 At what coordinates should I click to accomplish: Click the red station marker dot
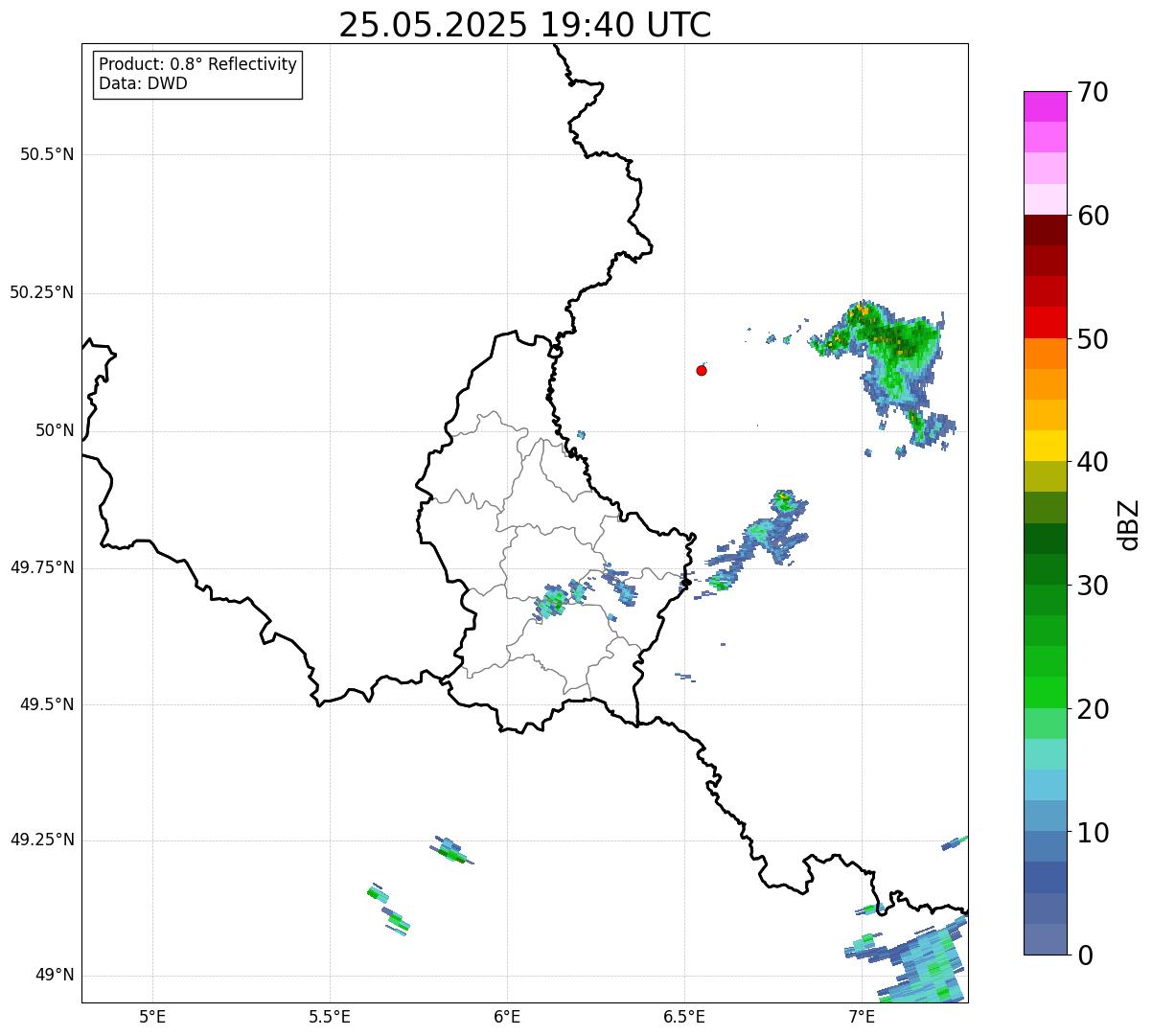pyautogui.click(x=702, y=370)
